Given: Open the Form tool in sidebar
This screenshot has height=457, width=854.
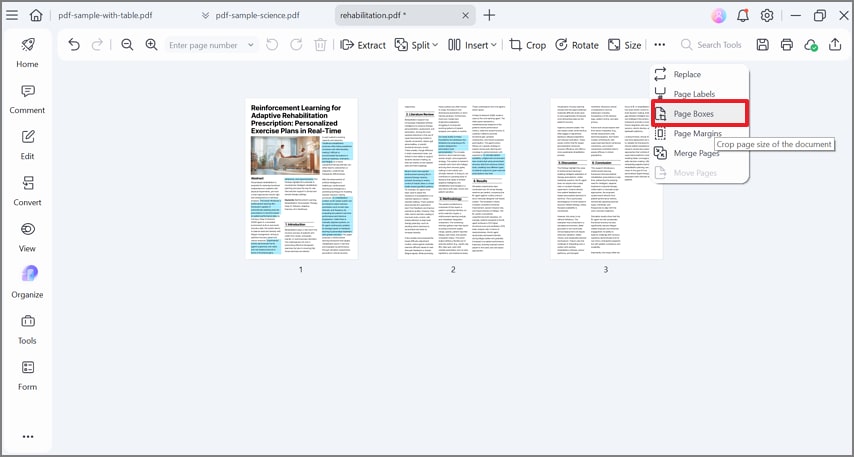Looking at the screenshot, I should pos(27,376).
